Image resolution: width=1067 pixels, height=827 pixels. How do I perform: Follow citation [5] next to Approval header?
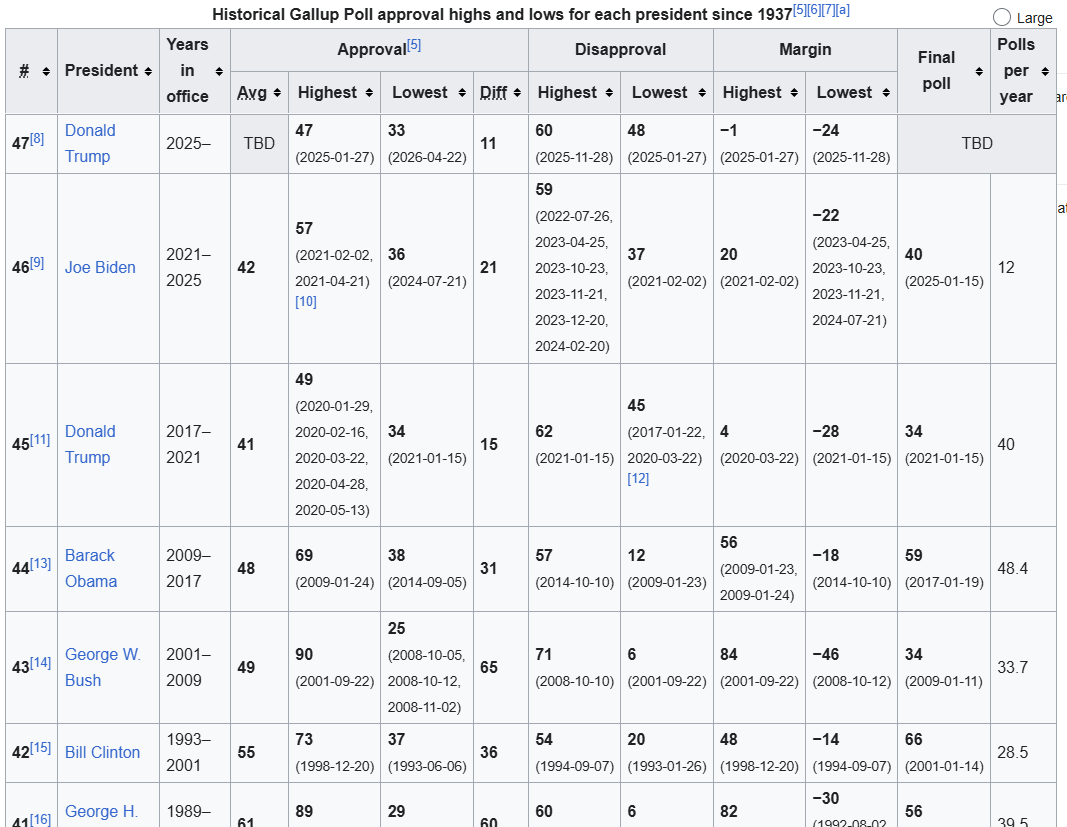pyautogui.click(x=414, y=45)
